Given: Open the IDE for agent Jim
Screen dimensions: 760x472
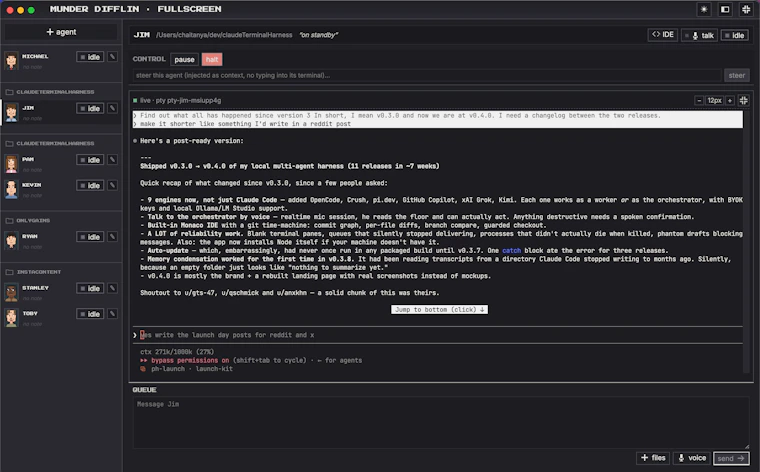Looking at the screenshot, I should (663, 35).
